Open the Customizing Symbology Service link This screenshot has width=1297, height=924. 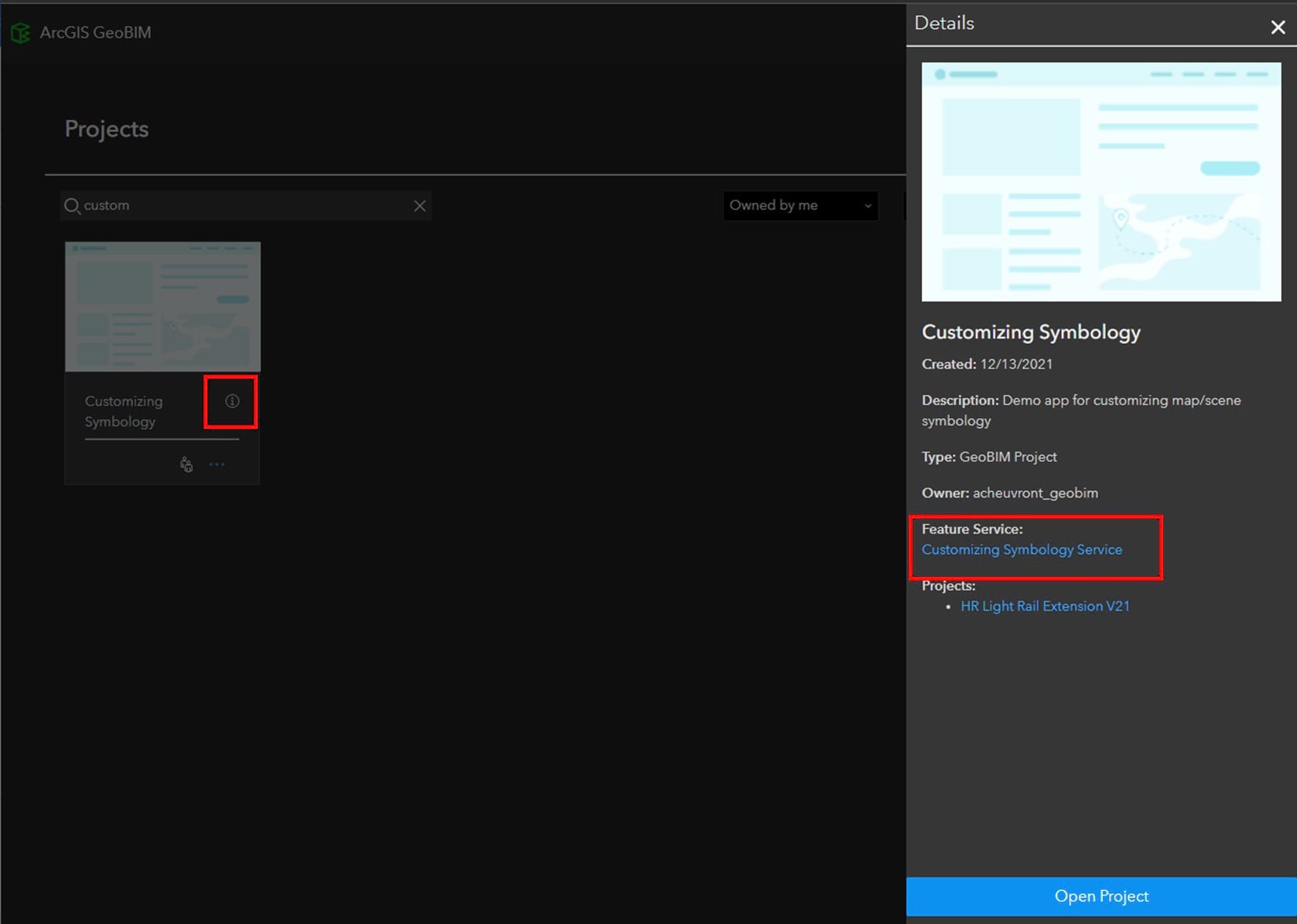(1022, 550)
